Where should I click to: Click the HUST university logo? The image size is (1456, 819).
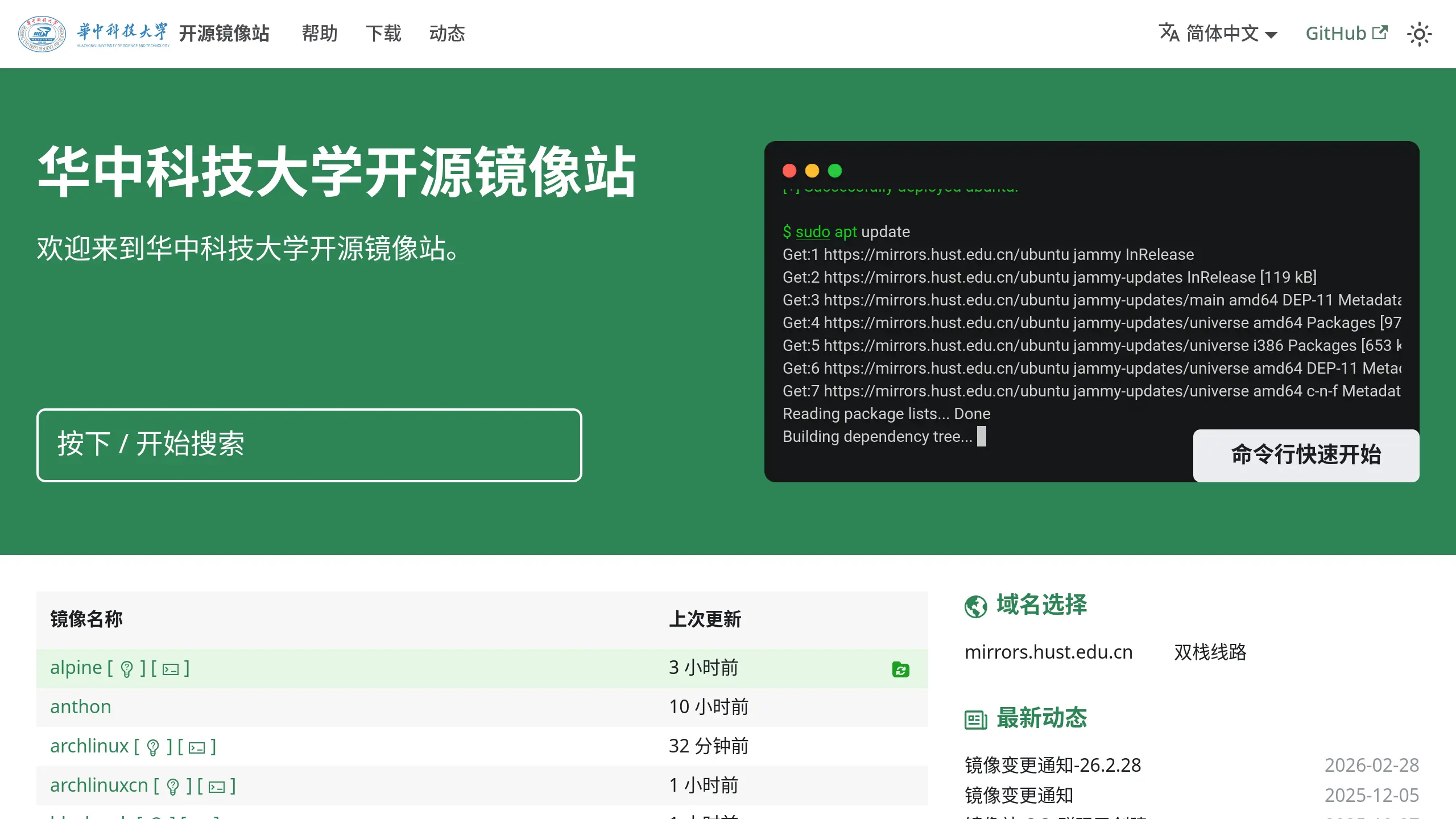[x=42, y=34]
